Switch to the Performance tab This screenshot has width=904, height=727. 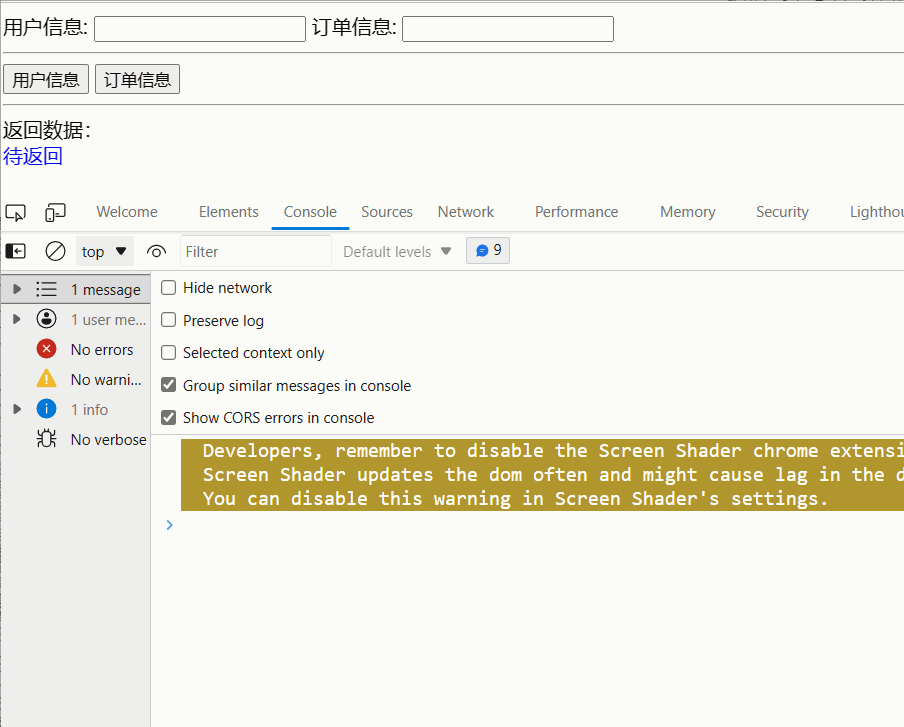pyautogui.click(x=577, y=212)
